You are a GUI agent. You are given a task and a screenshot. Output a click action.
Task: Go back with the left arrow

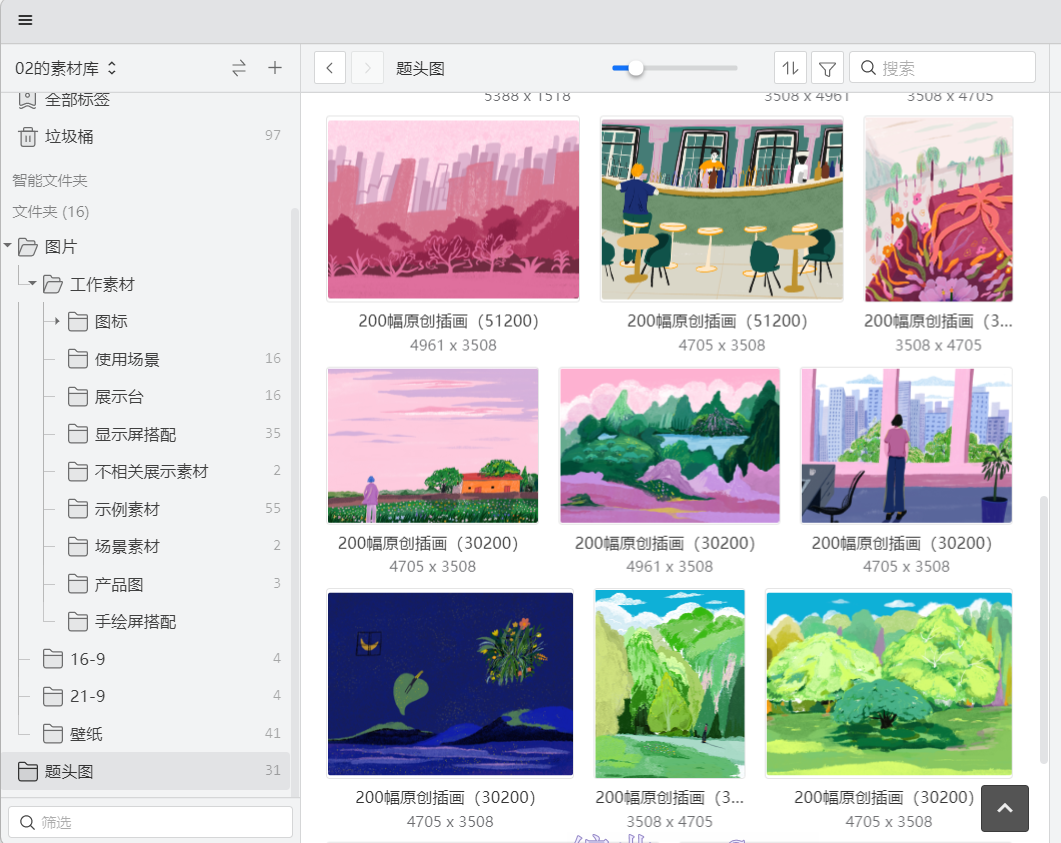point(330,68)
